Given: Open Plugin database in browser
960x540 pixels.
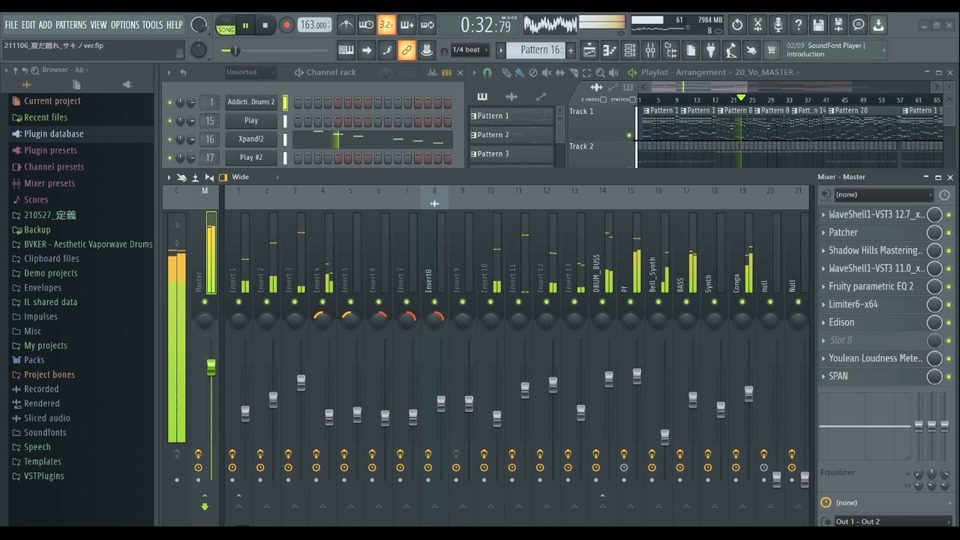Looking at the screenshot, I should [x=53, y=134].
